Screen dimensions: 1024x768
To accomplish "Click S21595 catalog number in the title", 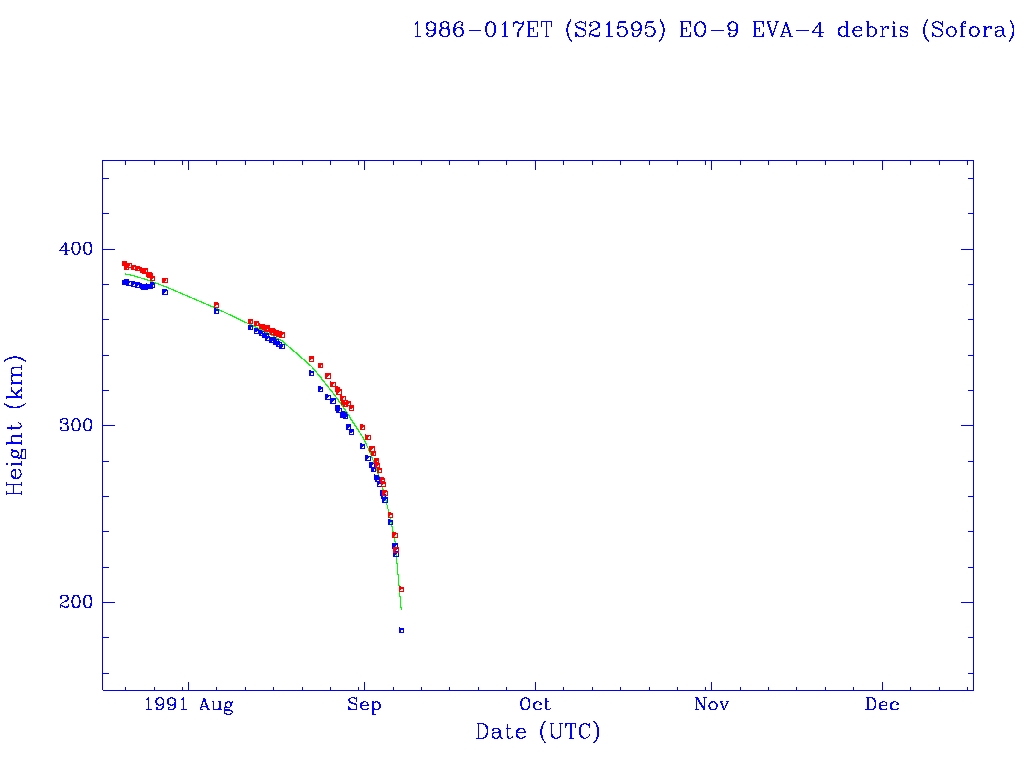I will point(601,30).
